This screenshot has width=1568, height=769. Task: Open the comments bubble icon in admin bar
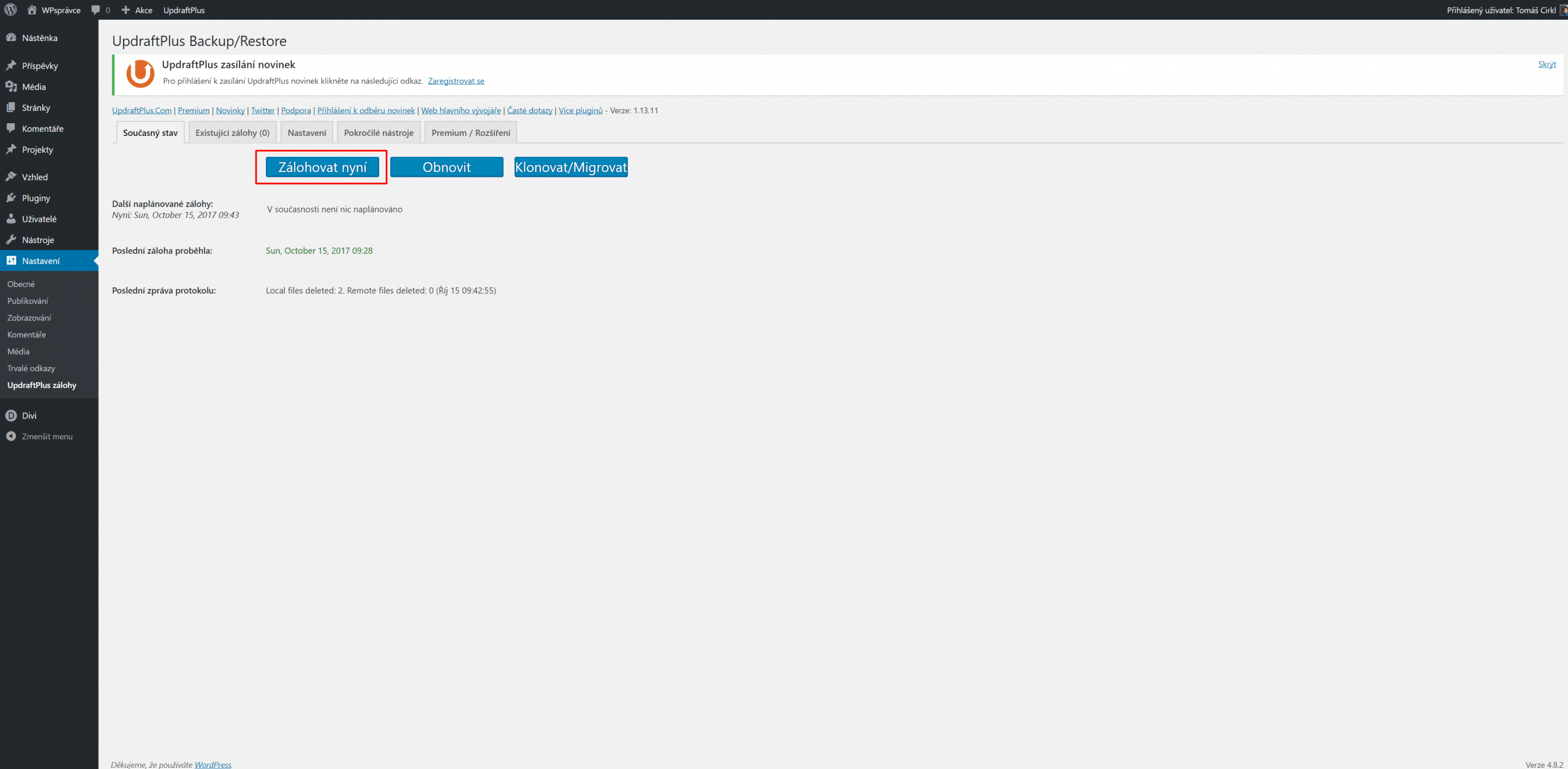tap(96, 10)
